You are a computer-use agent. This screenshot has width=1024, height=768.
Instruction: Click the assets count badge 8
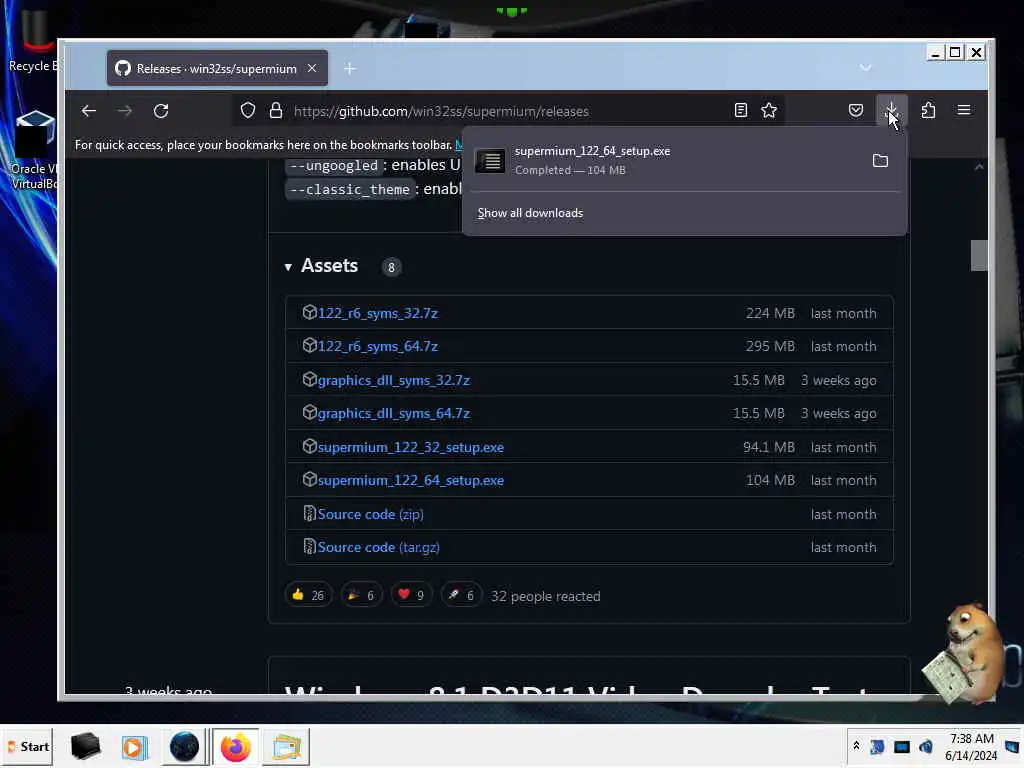point(391,267)
